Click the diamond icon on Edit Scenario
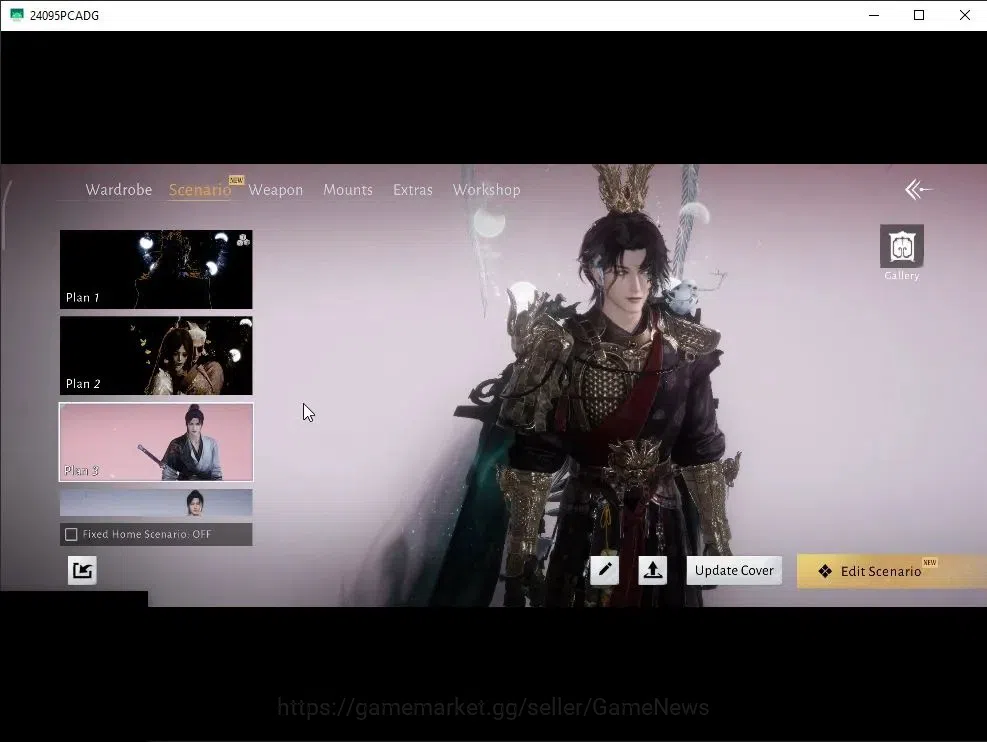 825,571
